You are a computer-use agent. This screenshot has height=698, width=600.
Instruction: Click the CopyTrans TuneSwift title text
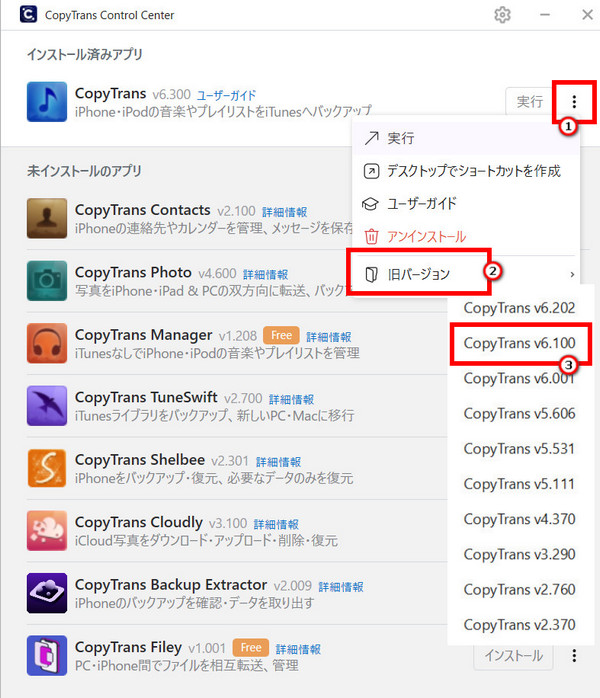(x=146, y=397)
